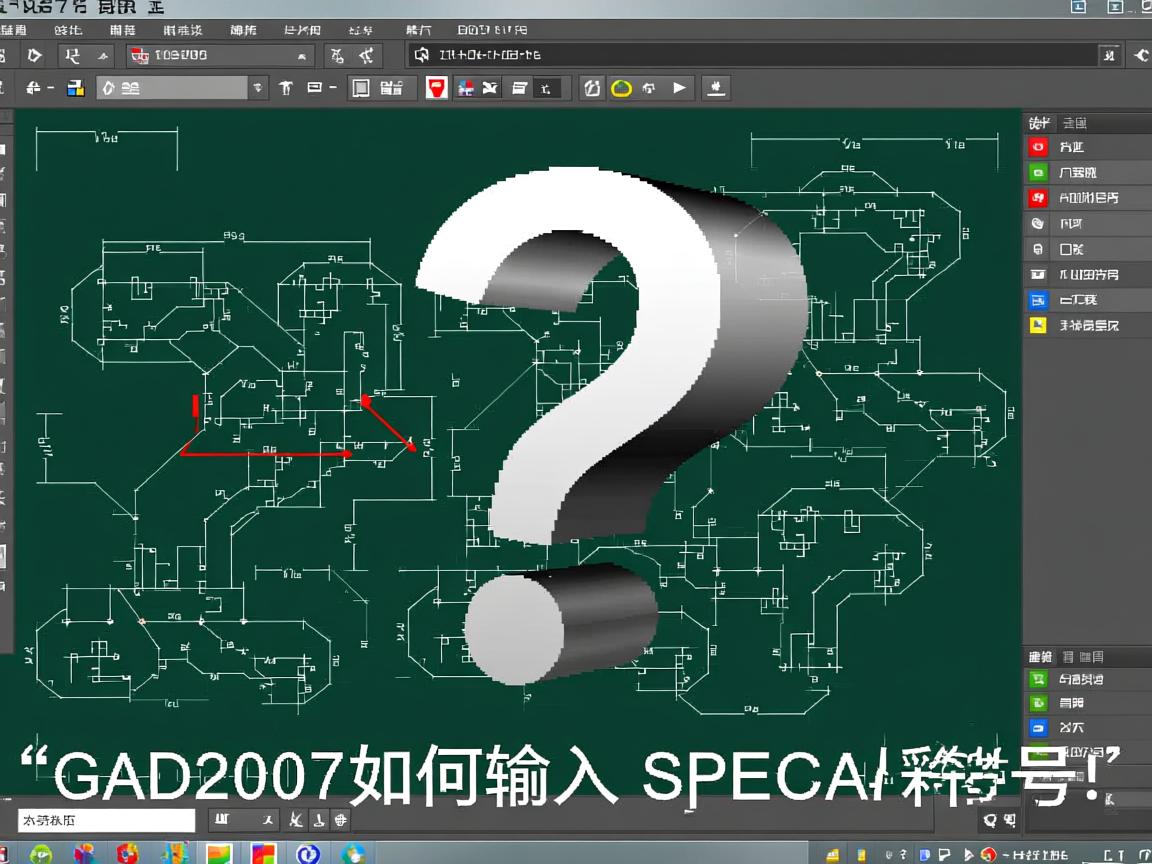1152x864 pixels.
Task: Click the red tool icon atop the right panel
Action: [1038, 146]
